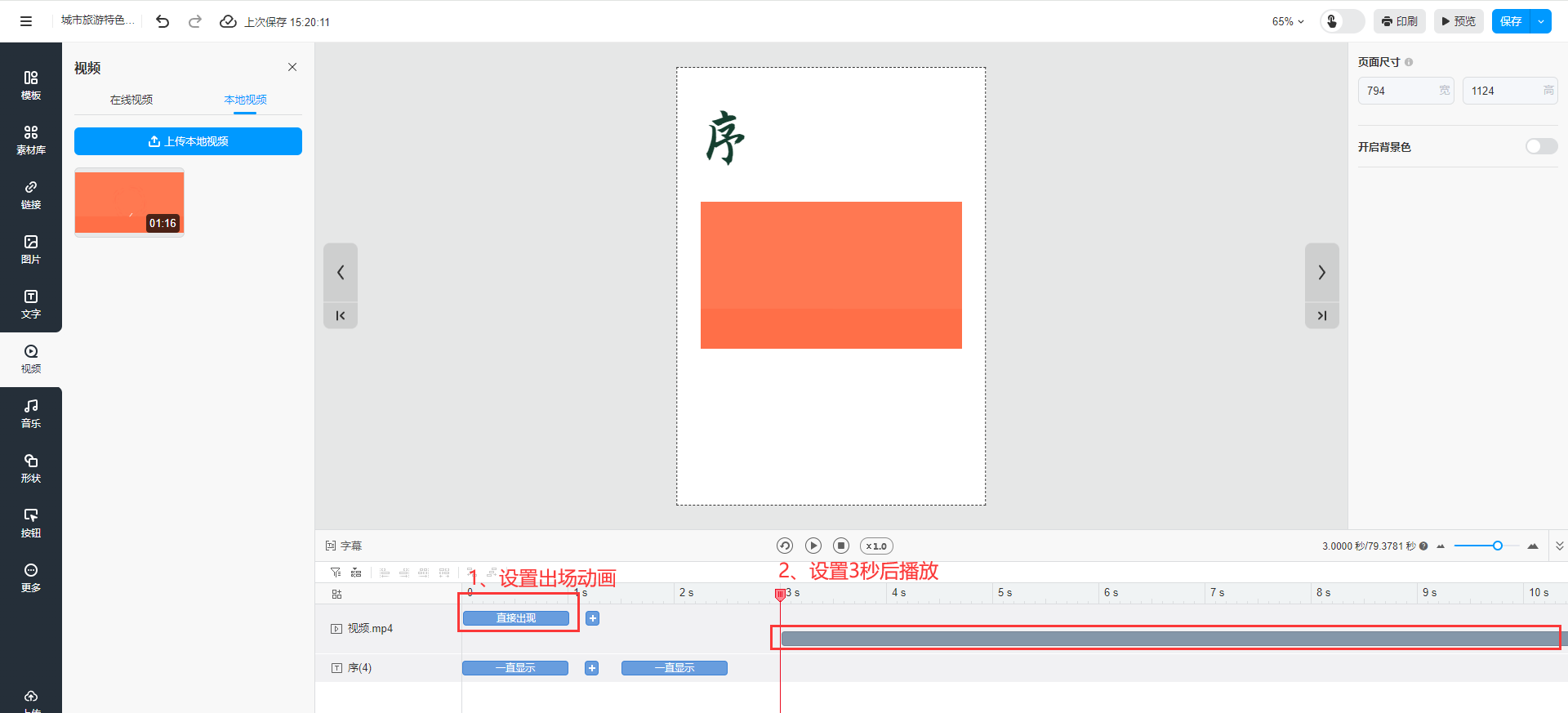Viewport: 1568px width, 713px height.
Task: Open the 形状 shapes panel
Action: click(x=31, y=468)
